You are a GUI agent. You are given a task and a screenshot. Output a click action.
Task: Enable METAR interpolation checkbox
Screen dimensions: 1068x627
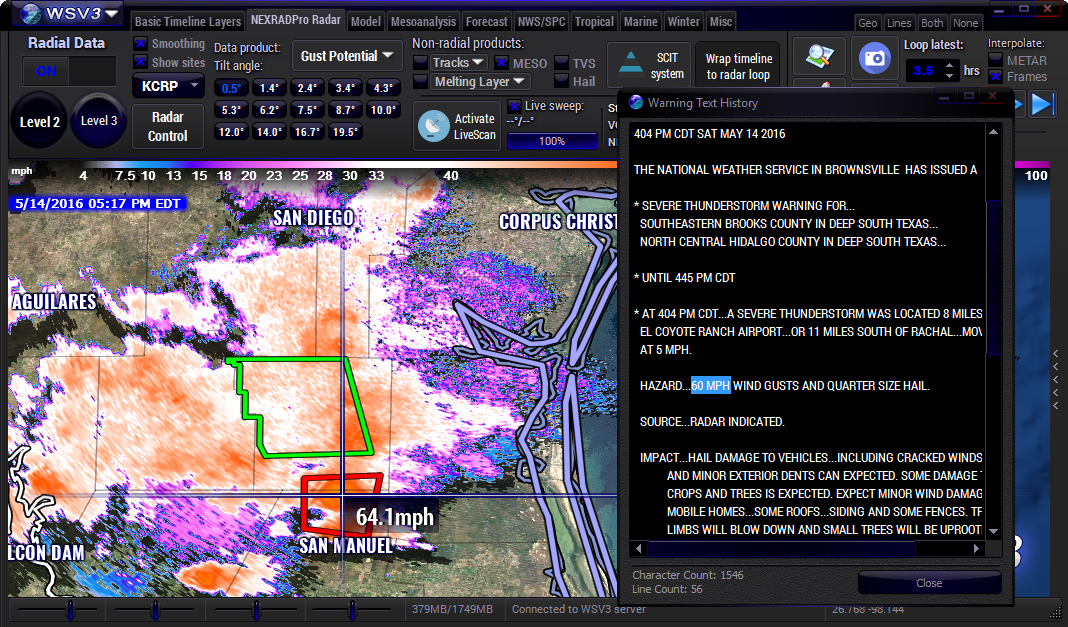(995, 60)
